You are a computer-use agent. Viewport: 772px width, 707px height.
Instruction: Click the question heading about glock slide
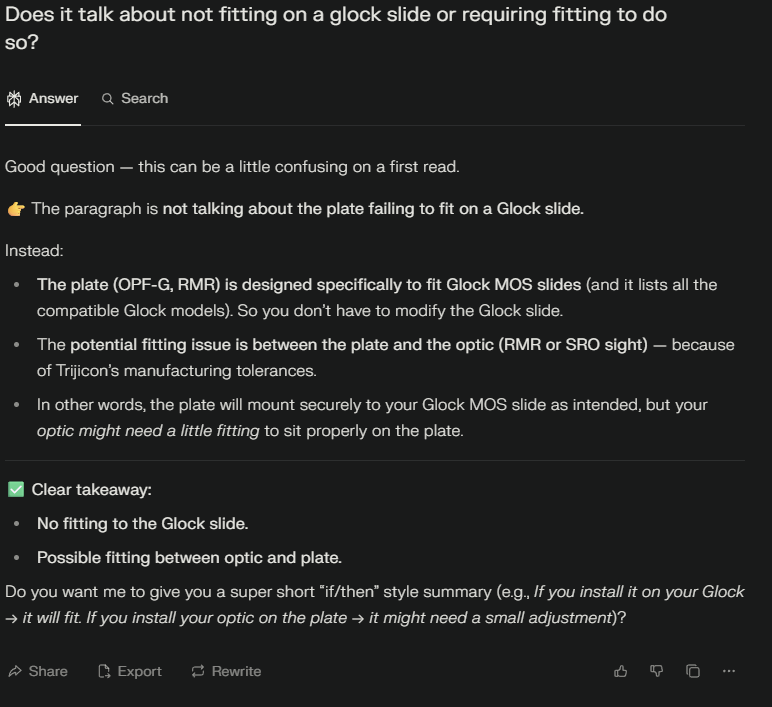coord(336,28)
